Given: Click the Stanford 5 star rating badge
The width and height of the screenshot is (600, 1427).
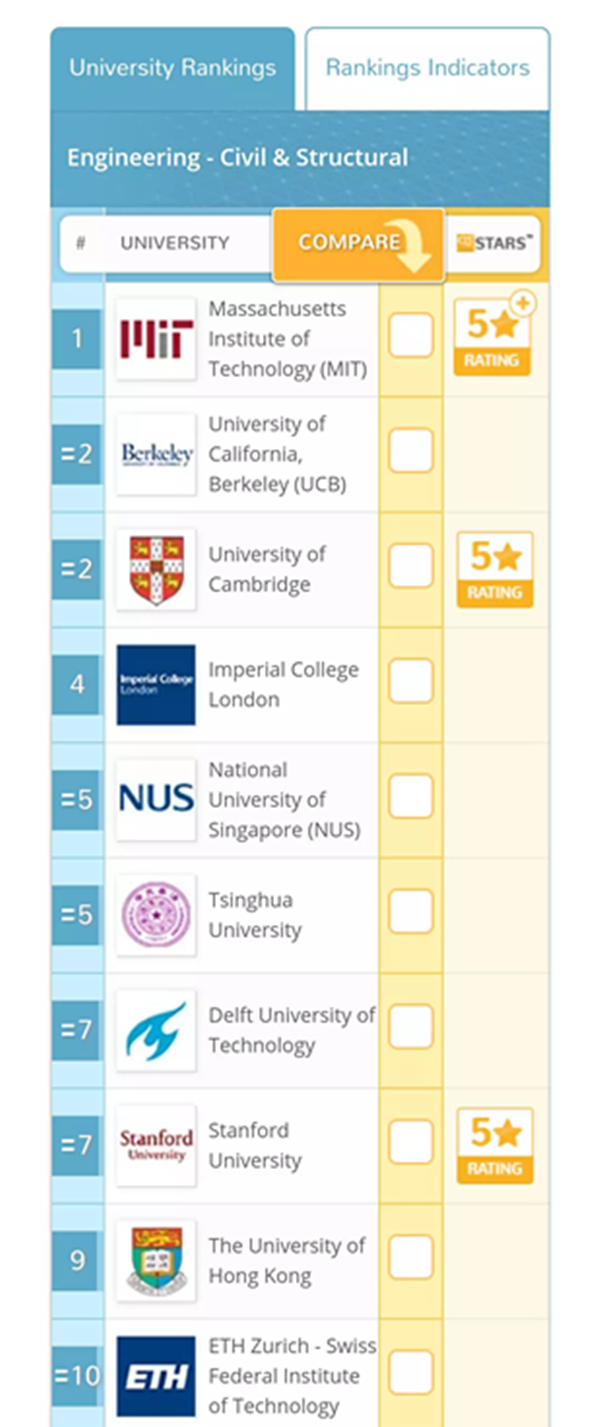Looking at the screenshot, I should (x=494, y=1145).
